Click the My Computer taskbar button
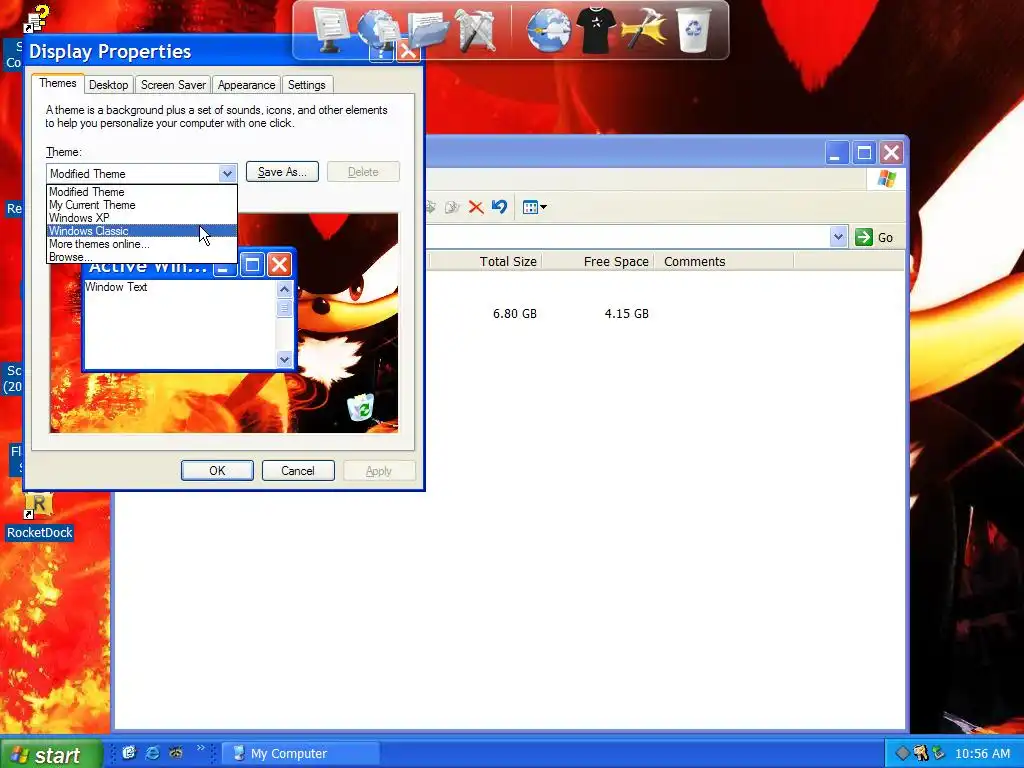 click(x=300, y=754)
